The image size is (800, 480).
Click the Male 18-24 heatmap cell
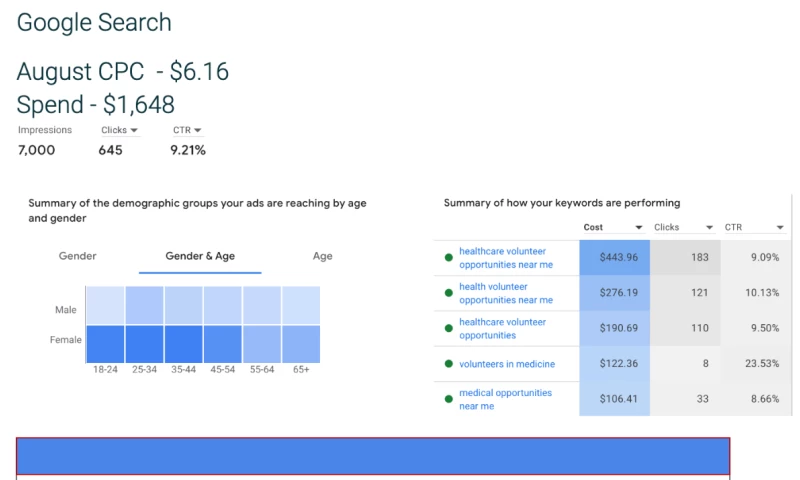tap(105, 305)
